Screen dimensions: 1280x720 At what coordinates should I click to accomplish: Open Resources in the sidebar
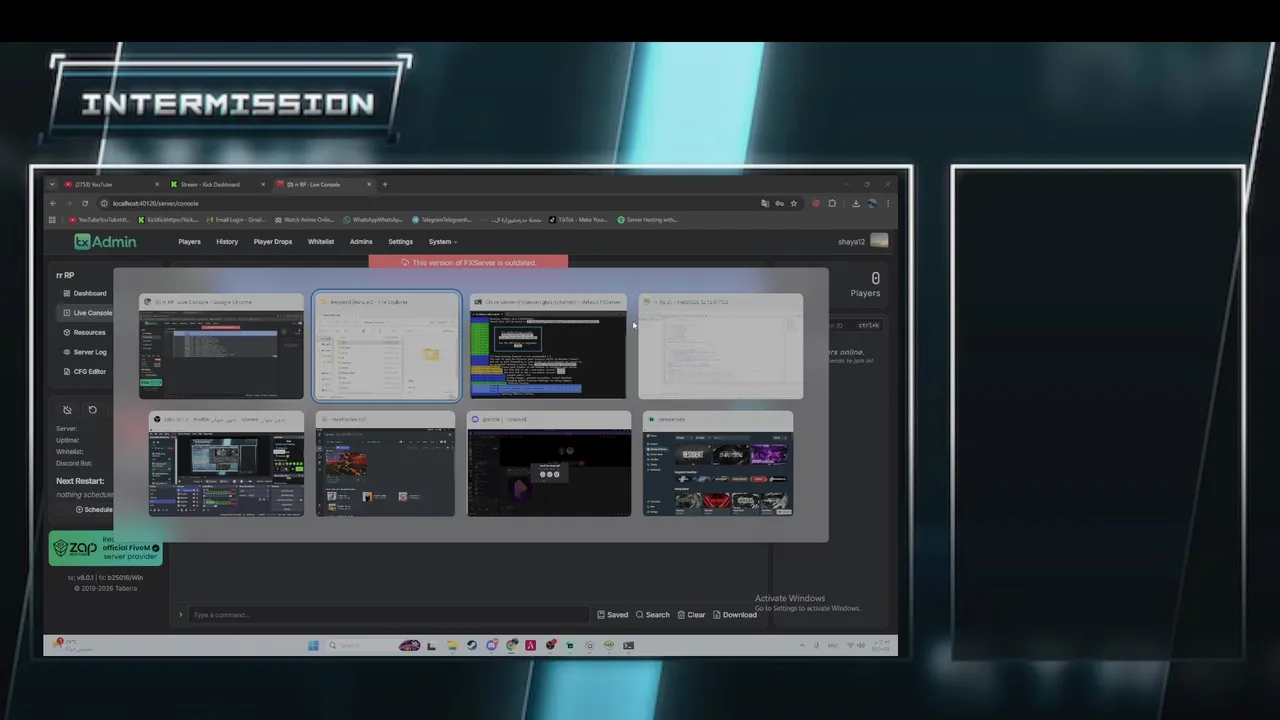(x=85, y=332)
